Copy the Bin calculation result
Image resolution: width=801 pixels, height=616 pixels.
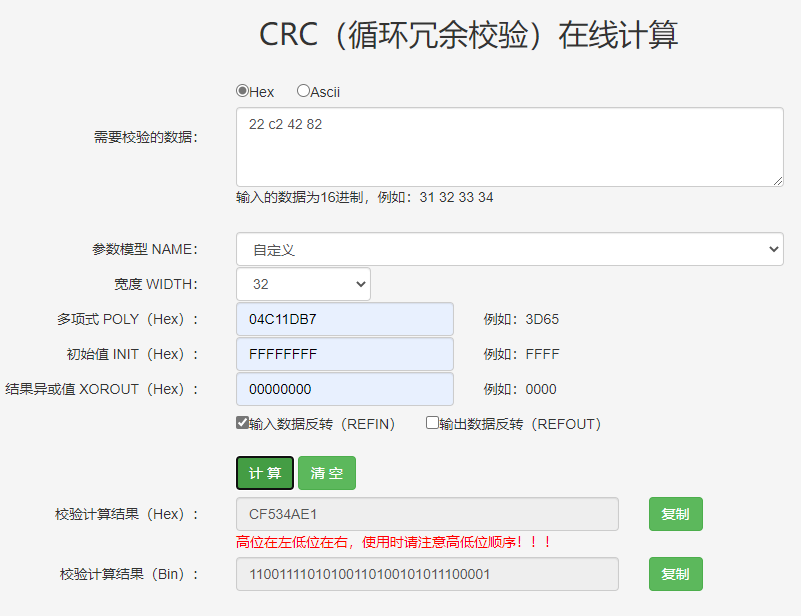675,574
